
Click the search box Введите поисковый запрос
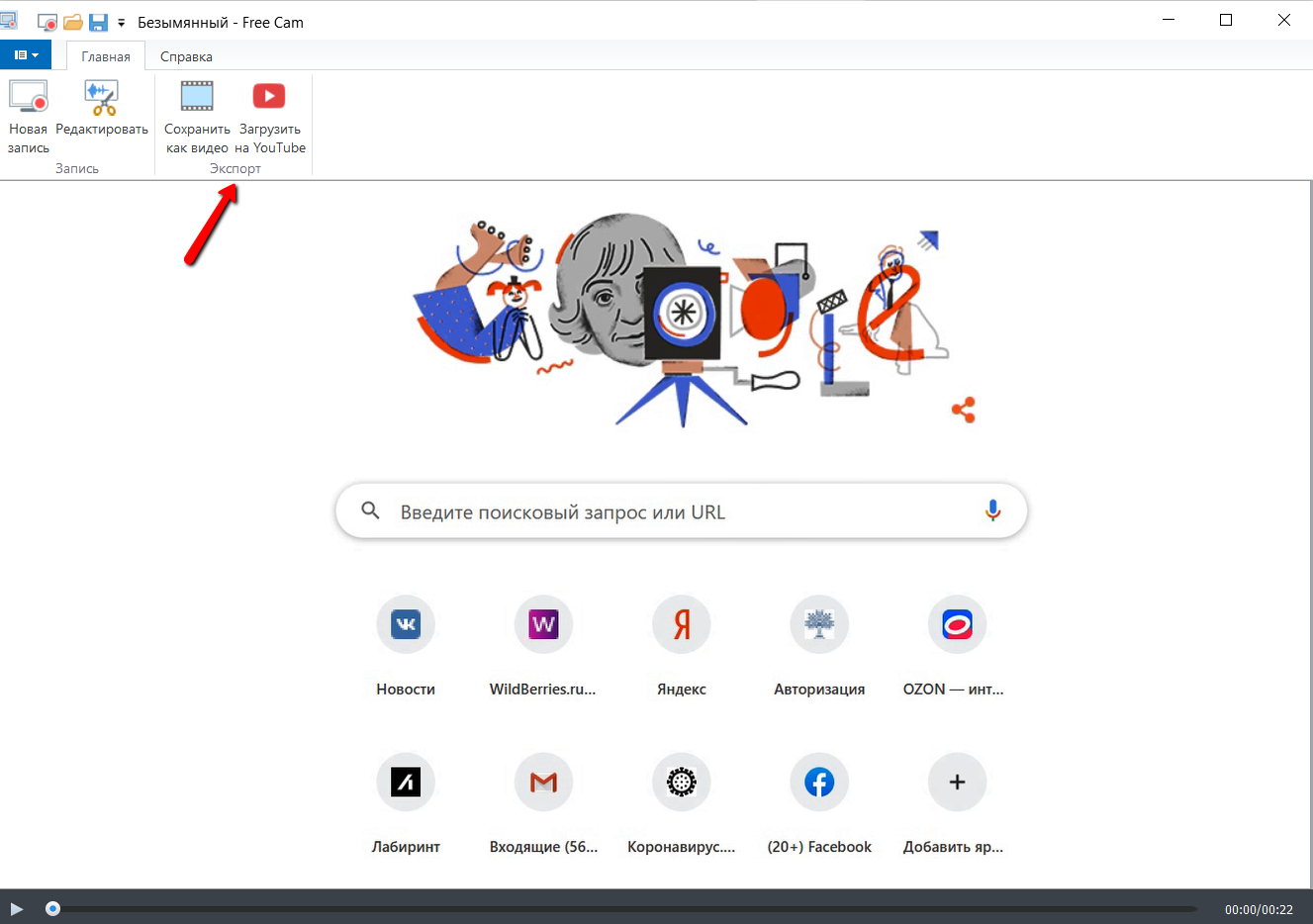[x=681, y=511]
